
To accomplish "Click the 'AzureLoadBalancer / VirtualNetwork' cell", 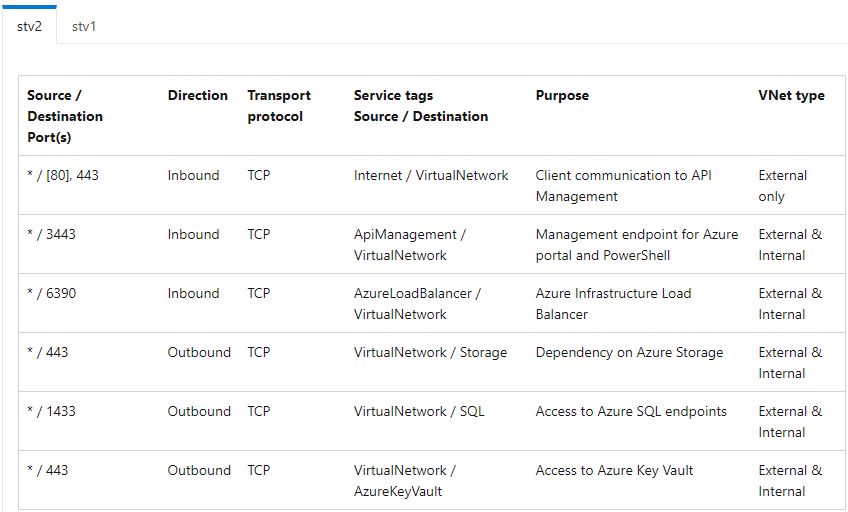I will tap(417, 303).
